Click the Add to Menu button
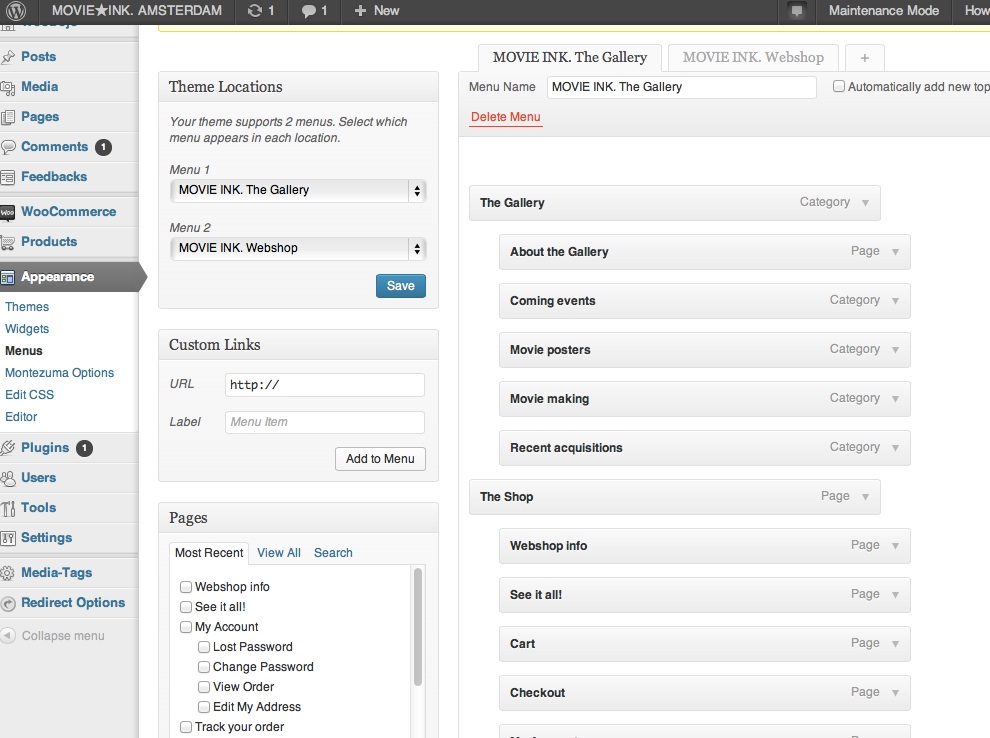This screenshot has height=738, width=990. pos(380,459)
